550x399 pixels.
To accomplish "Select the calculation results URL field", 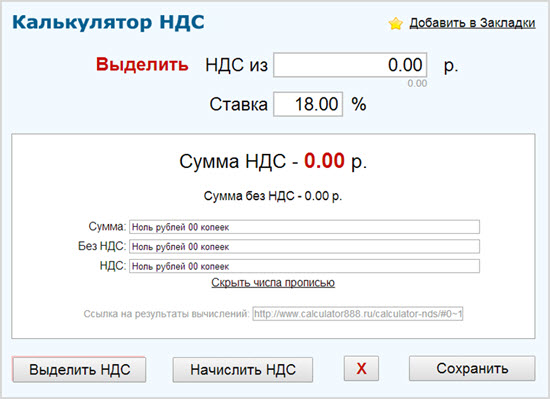I will coord(358,313).
